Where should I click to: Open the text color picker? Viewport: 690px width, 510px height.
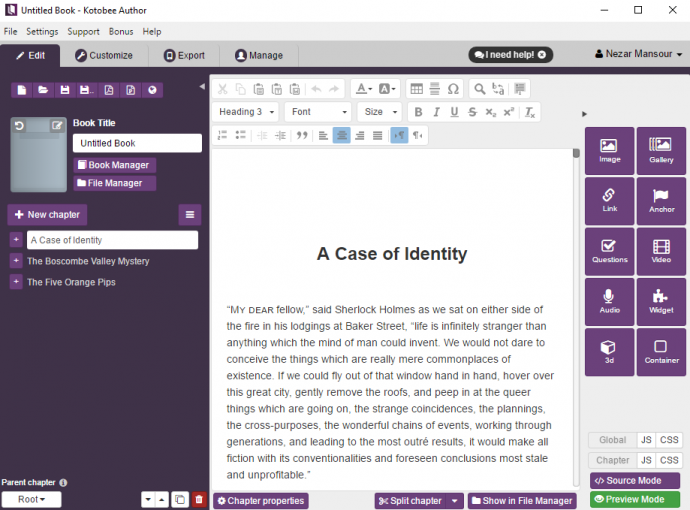363,89
